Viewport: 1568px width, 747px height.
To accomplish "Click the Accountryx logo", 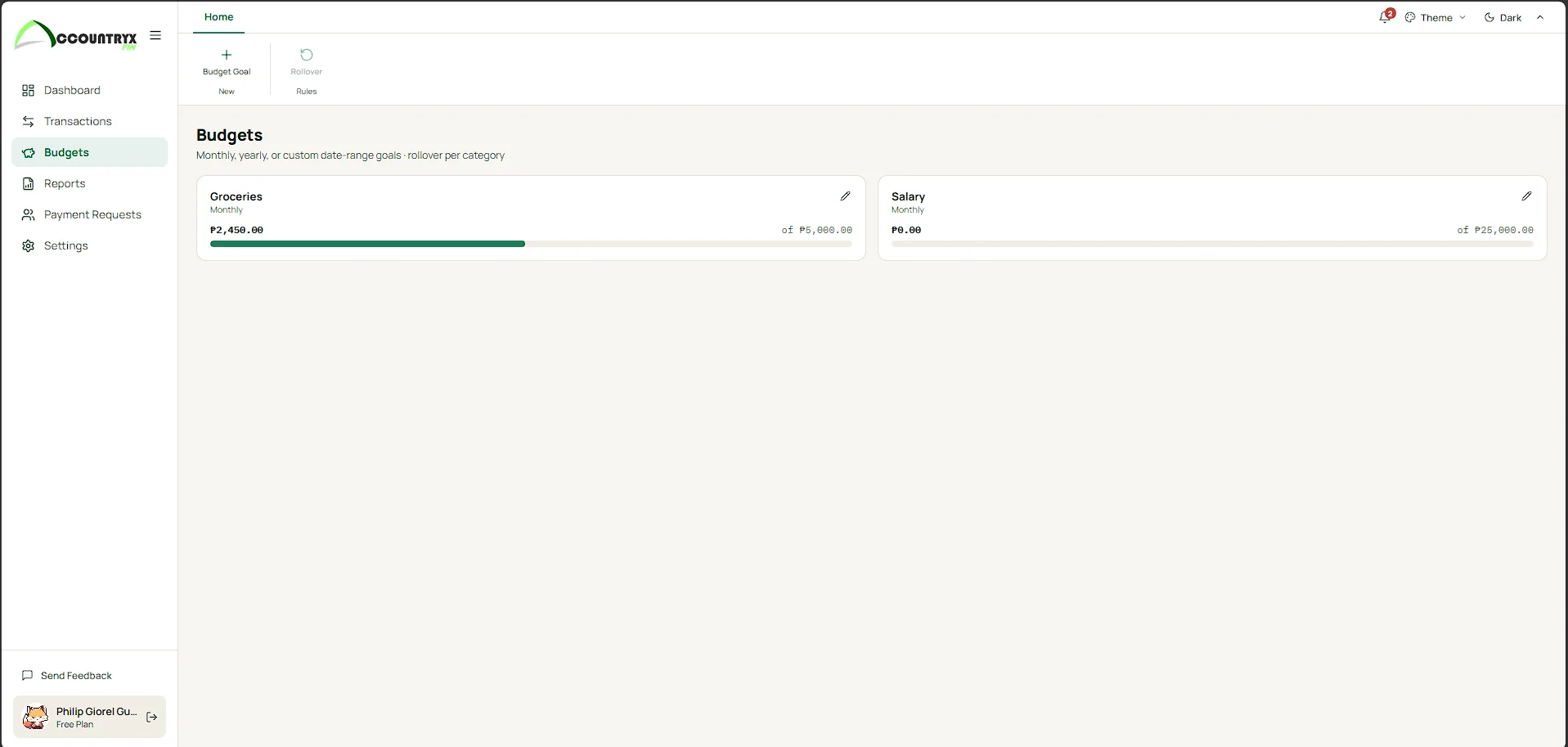I will point(75,36).
